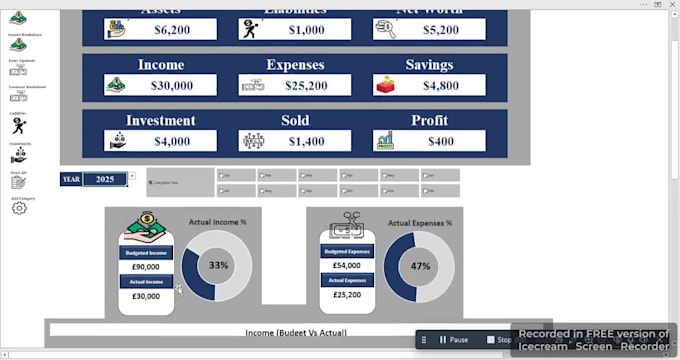Click the Sold card network icon

254,141
